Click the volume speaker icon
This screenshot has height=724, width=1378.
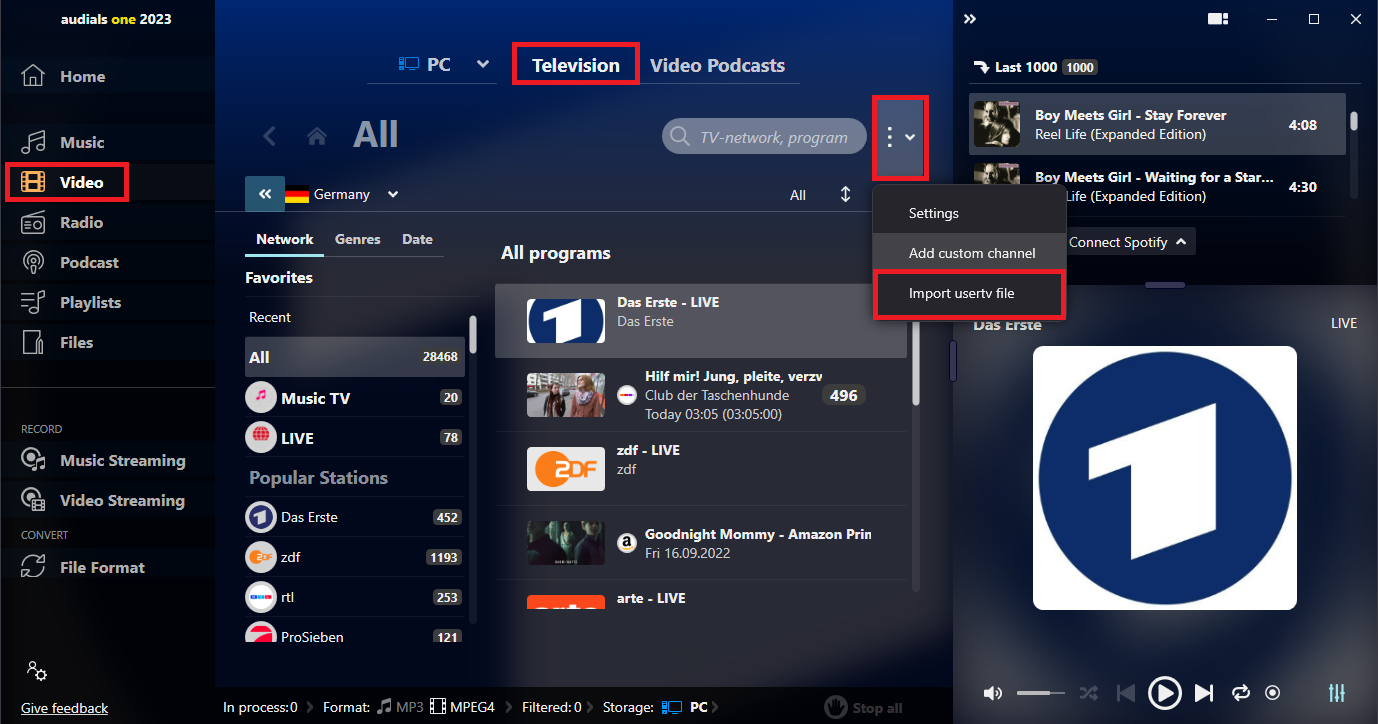pos(992,693)
